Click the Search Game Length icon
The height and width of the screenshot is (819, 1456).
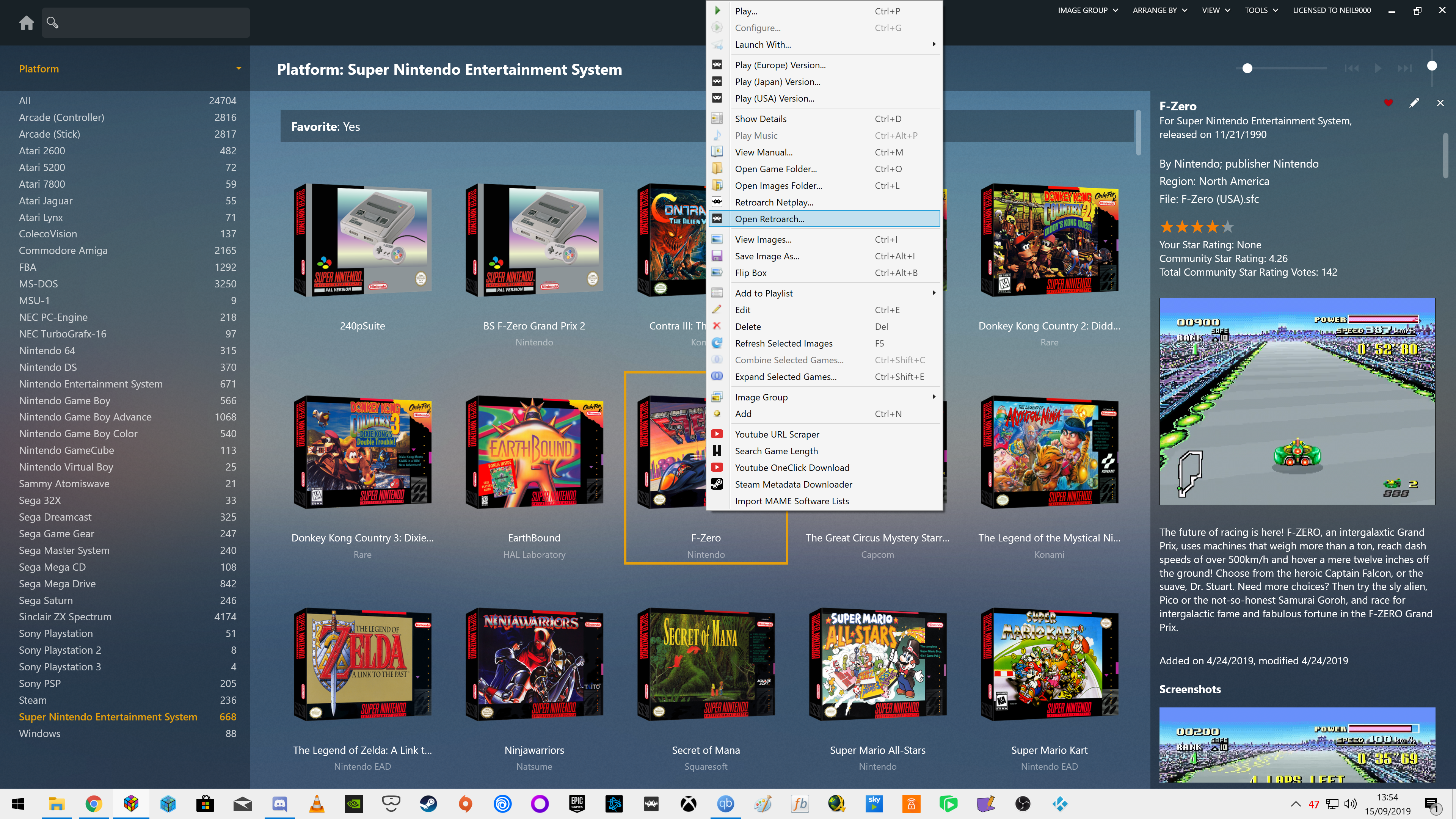tap(717, 450)
